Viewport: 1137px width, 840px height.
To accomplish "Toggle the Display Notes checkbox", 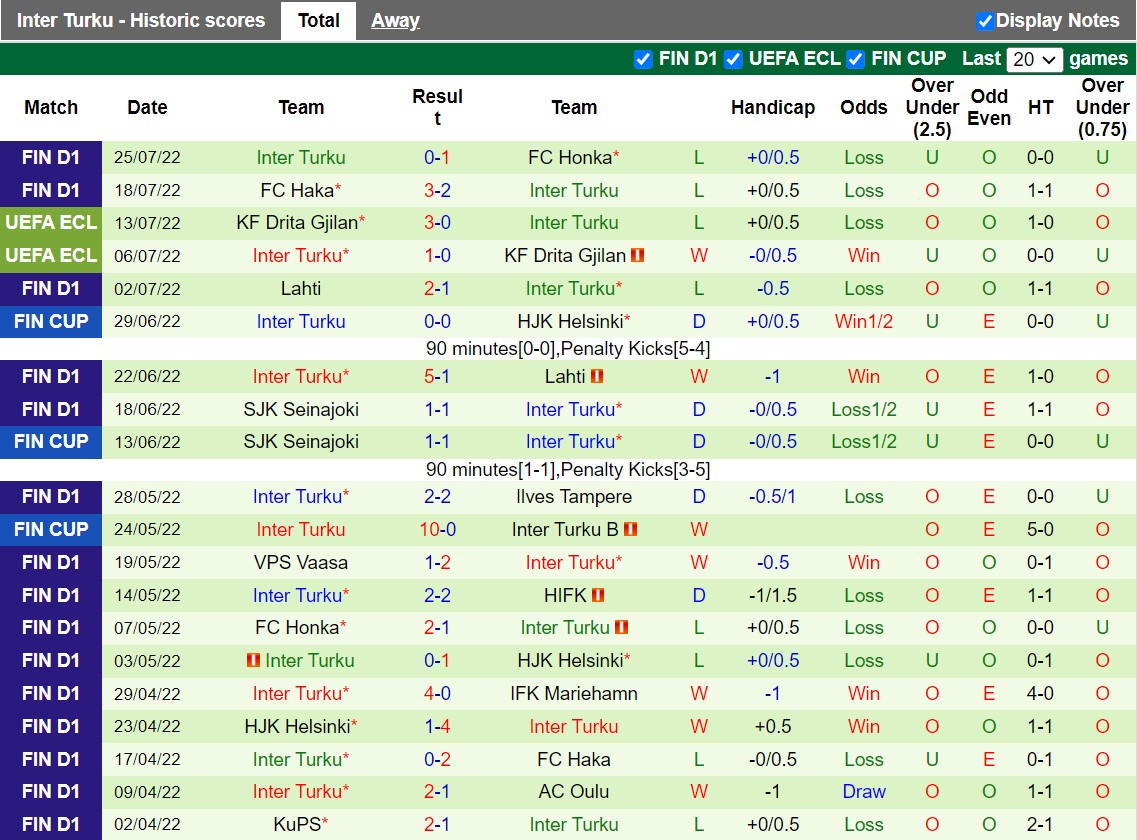I will tap(985, 21).
